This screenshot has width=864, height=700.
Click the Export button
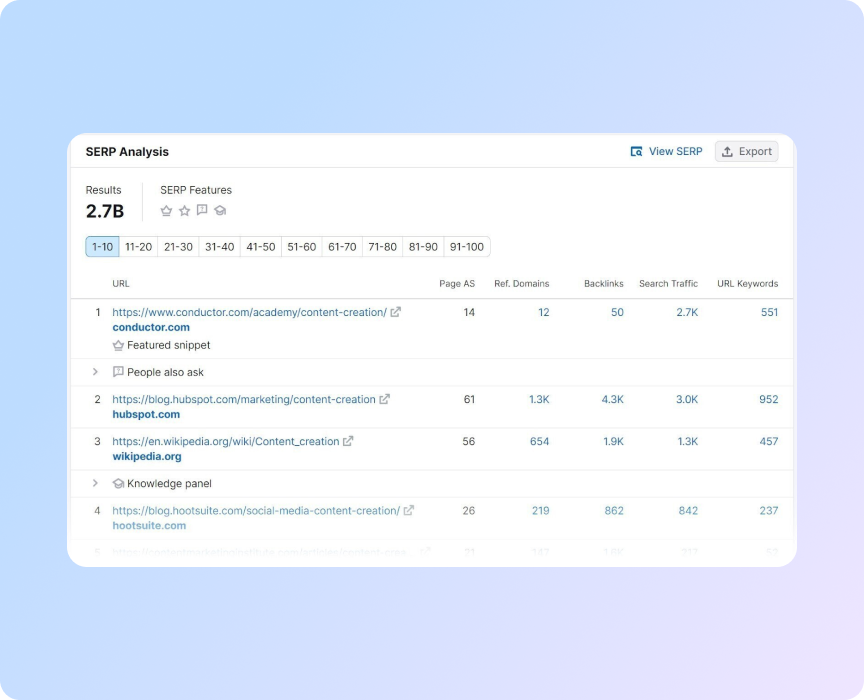(x=746, y=151)
